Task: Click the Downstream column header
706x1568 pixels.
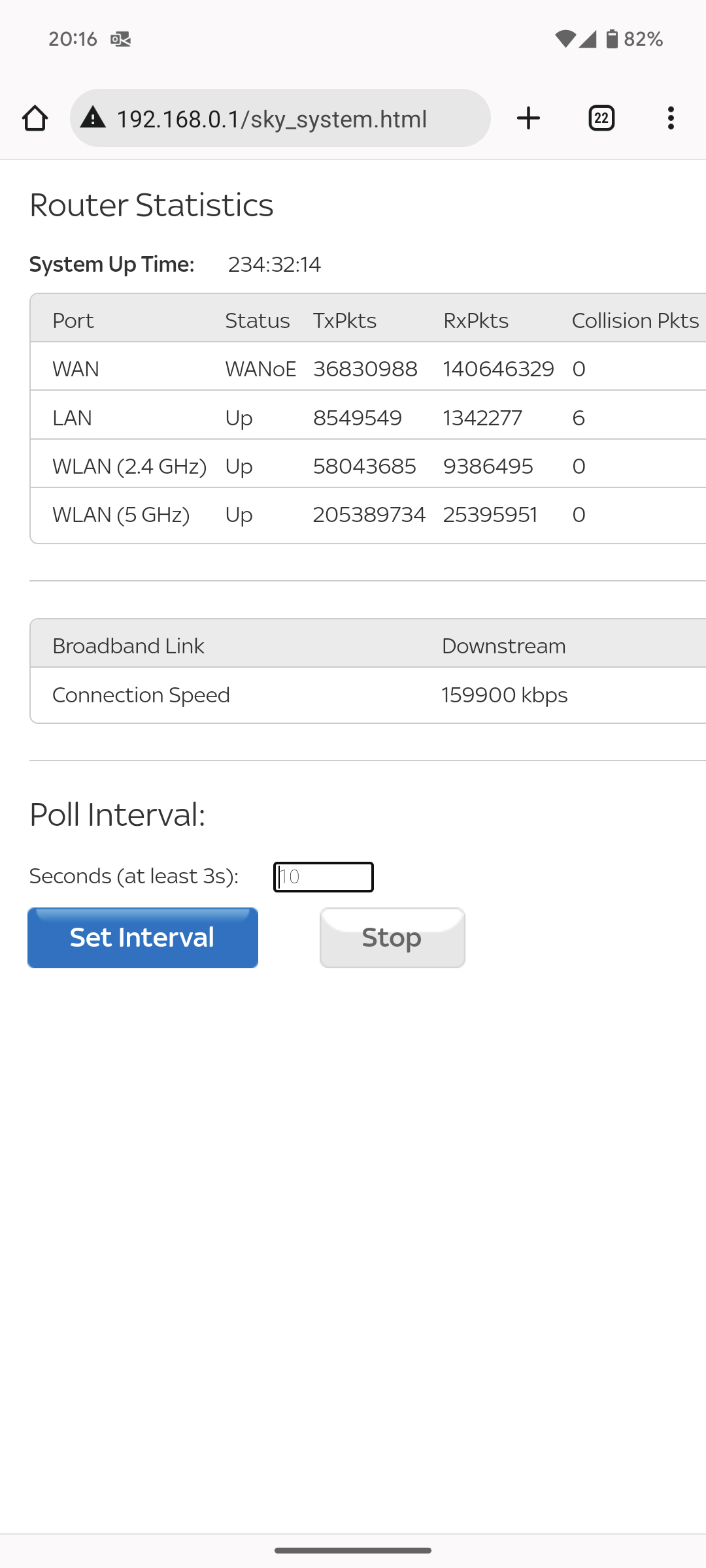Action: (503, 646)
